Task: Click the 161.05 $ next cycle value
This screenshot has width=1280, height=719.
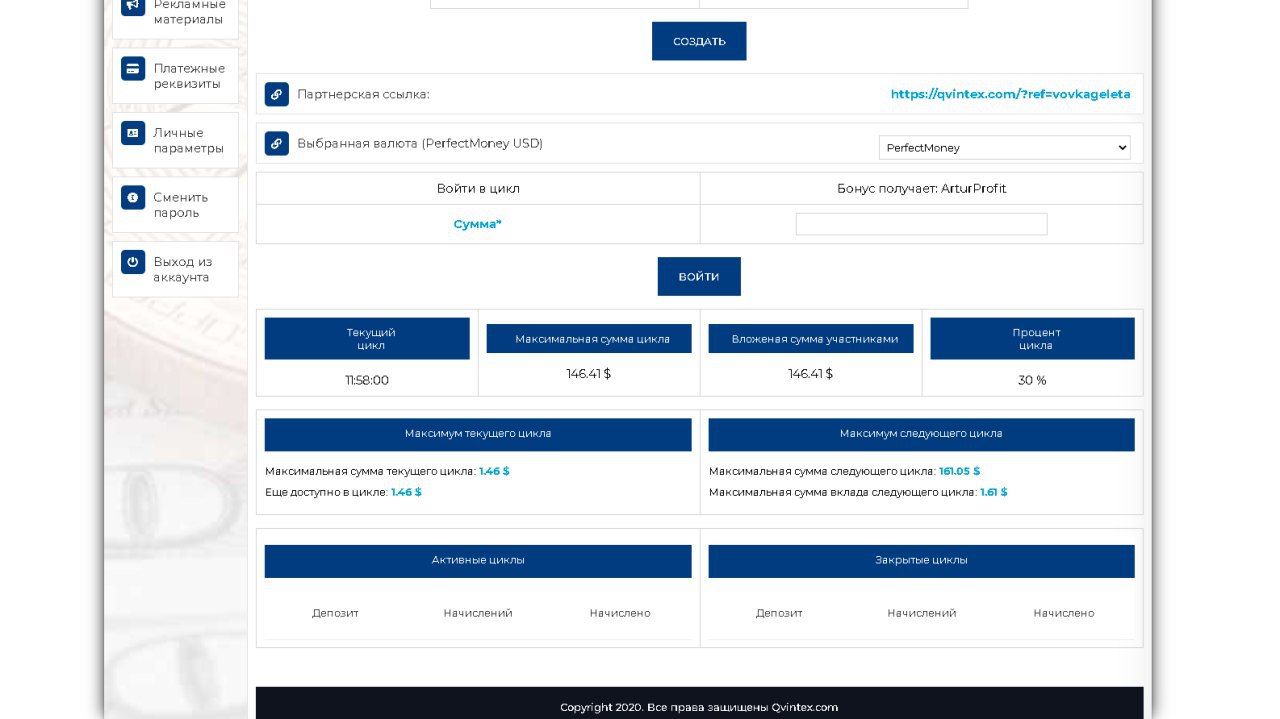Action: [959, 471]
